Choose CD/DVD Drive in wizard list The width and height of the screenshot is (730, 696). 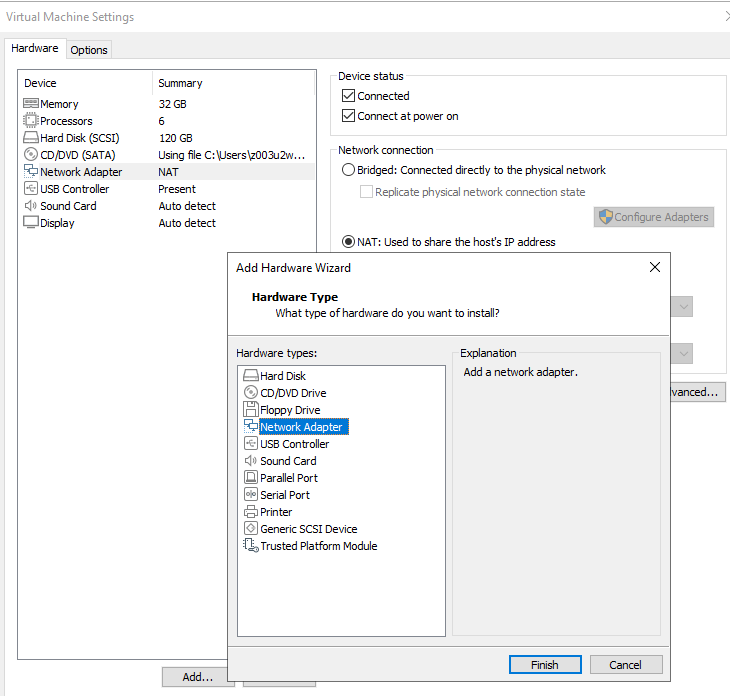click(292, 393)
